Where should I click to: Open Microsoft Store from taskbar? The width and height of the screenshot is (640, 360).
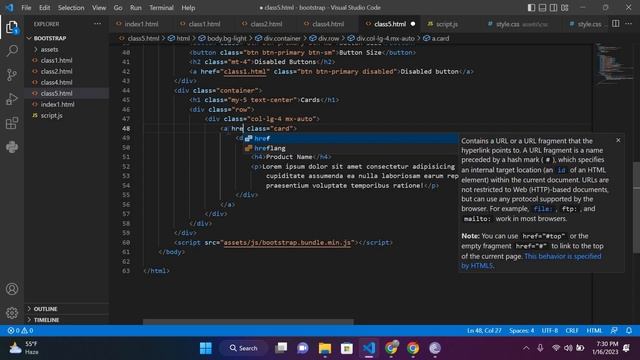pos(347,348)
